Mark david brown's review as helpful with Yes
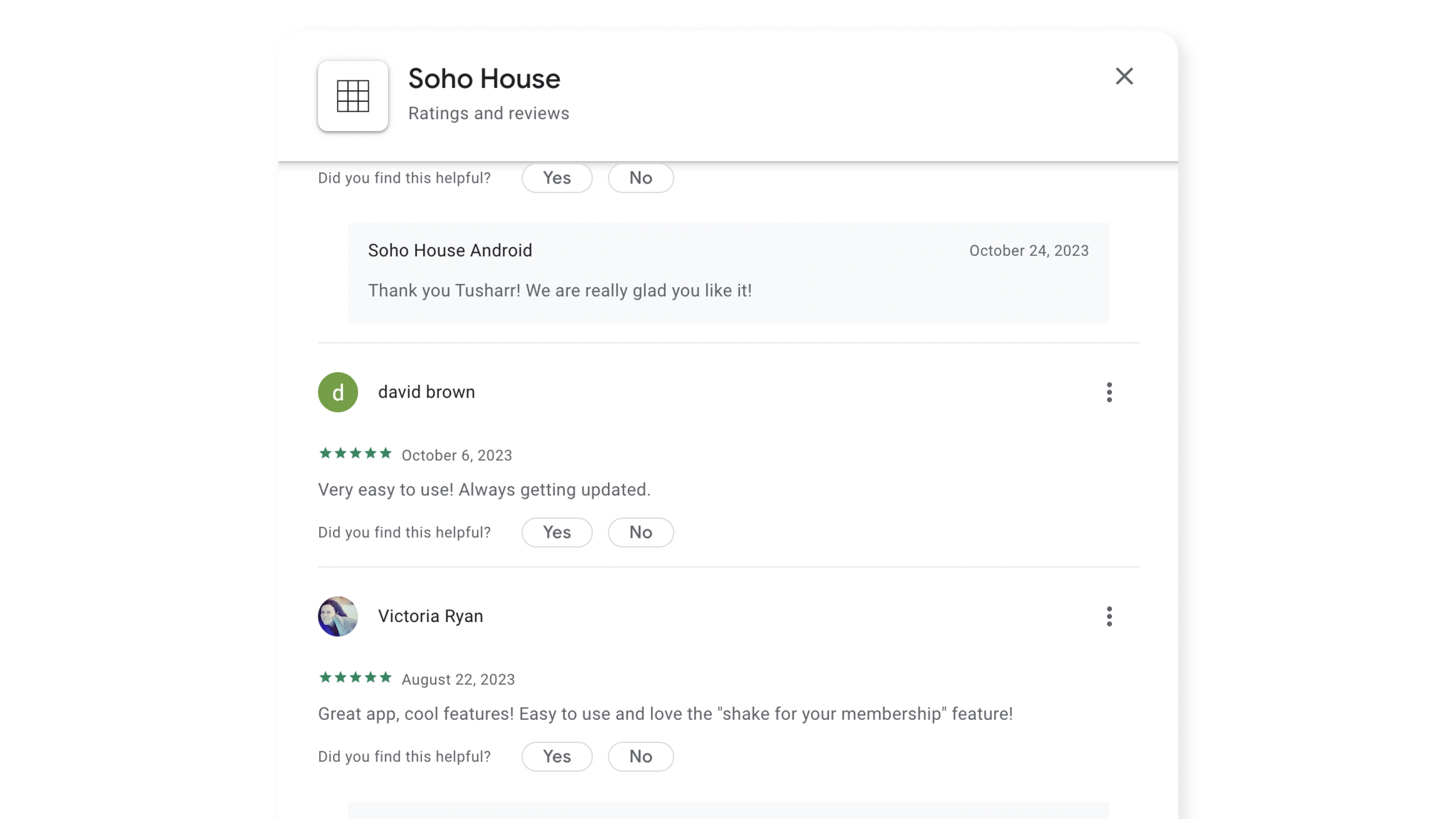Image resolution: width=1456 pixels, height=819 pixels. [557, 532]
